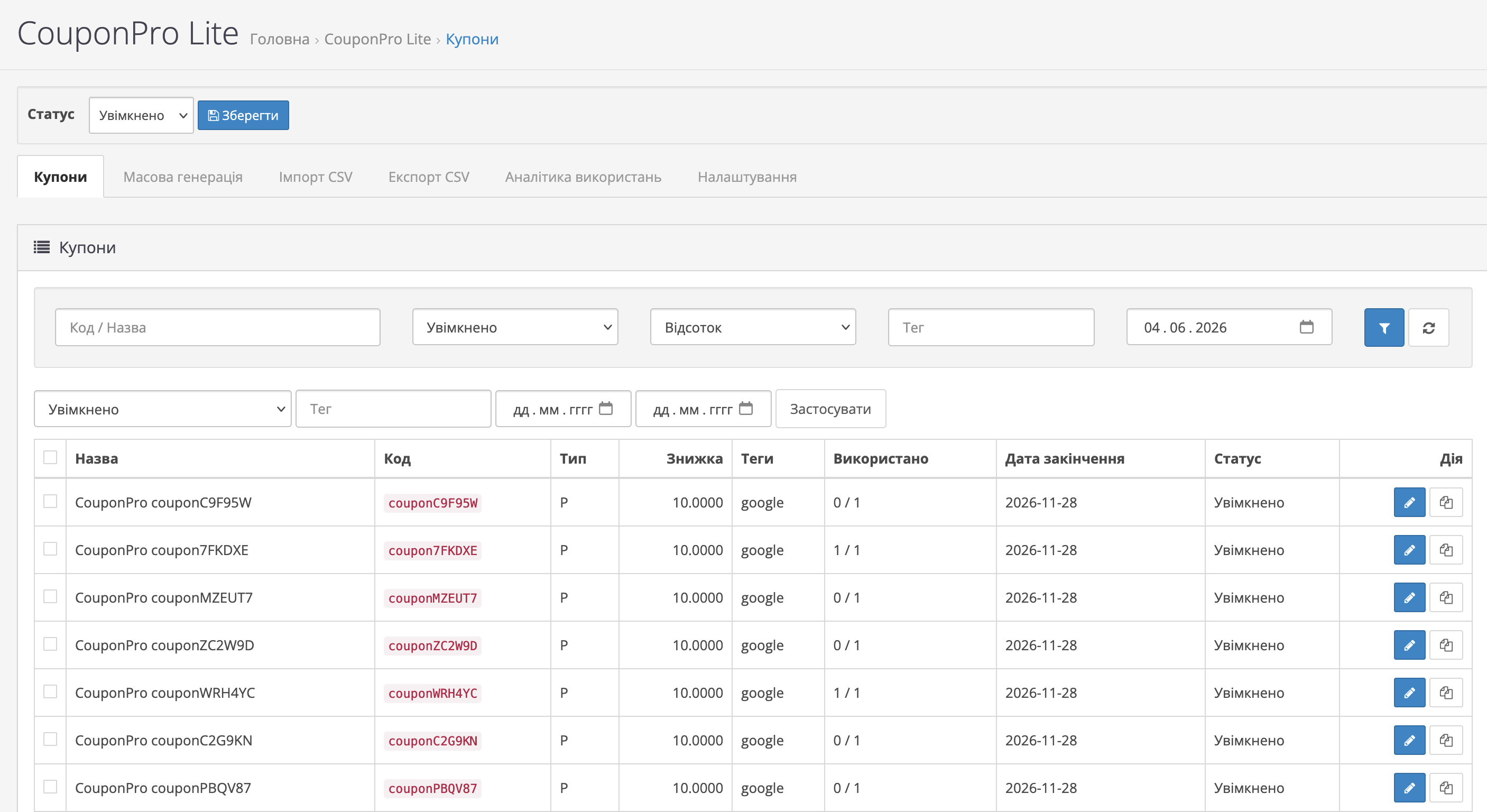Toggle checkbox for CouponPro couponWRH4YC
Screen dimensions: 1487x812
coord(50,692)
